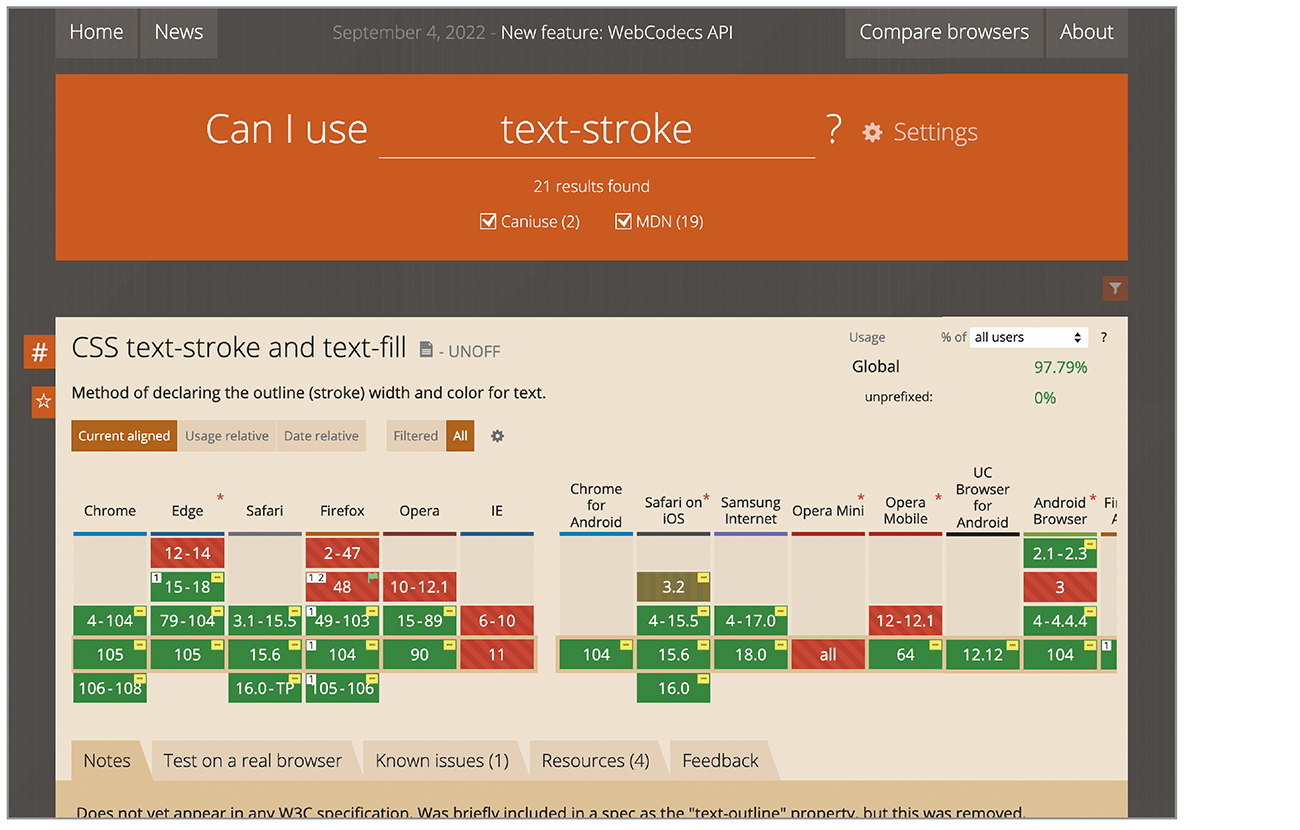Click Opera Mini all cell
This screenshot has height=830, width=1300.
[828, 655]
